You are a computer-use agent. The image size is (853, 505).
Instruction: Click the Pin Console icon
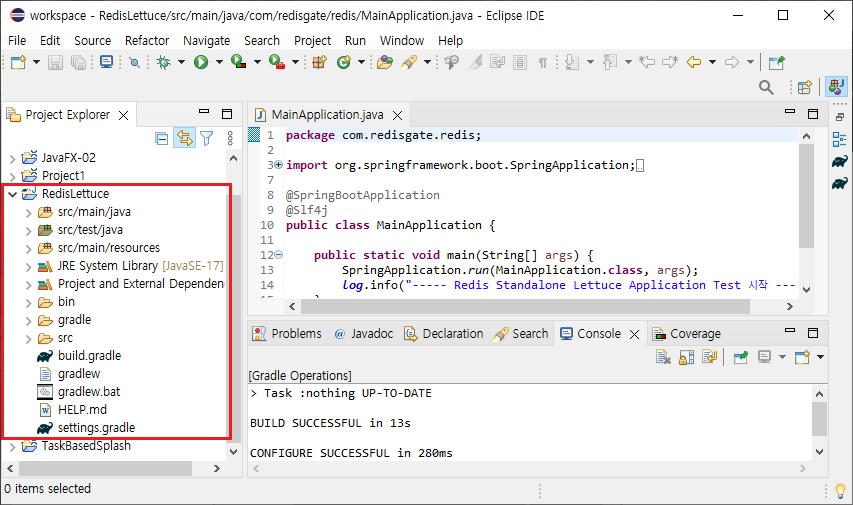tap(740, 357)
